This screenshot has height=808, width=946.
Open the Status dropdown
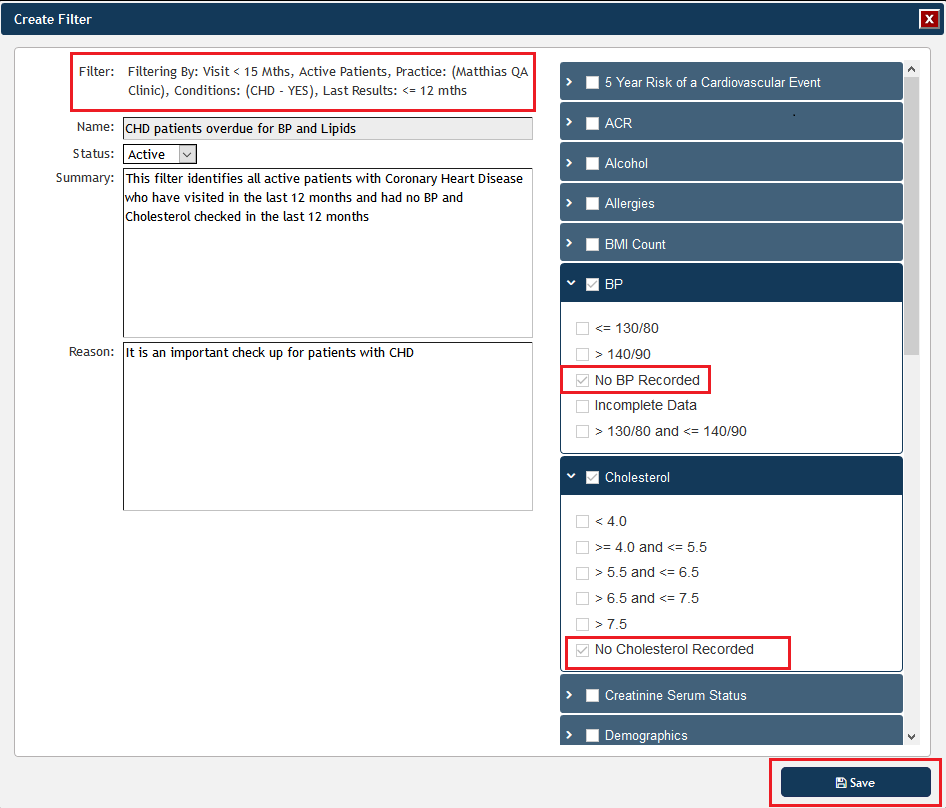pyautogui.click(x=160, y=154)
